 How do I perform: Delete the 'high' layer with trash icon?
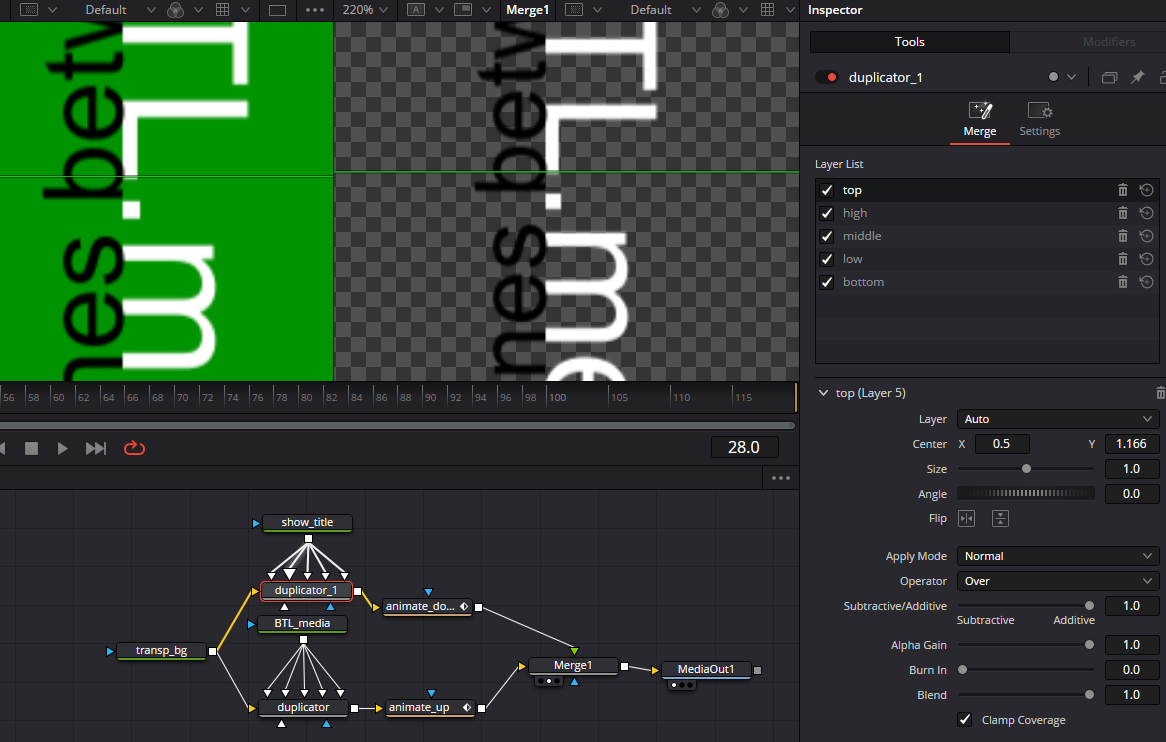point(1123,213)
